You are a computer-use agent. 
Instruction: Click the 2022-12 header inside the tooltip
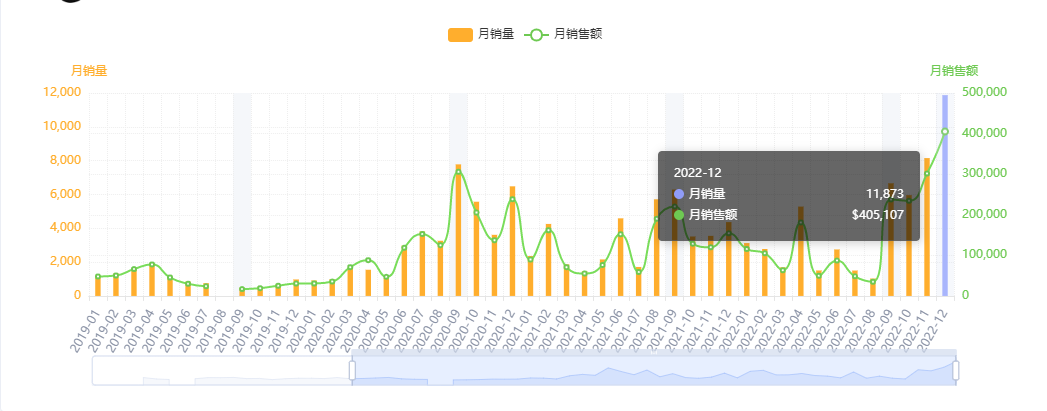click(698, 173)
